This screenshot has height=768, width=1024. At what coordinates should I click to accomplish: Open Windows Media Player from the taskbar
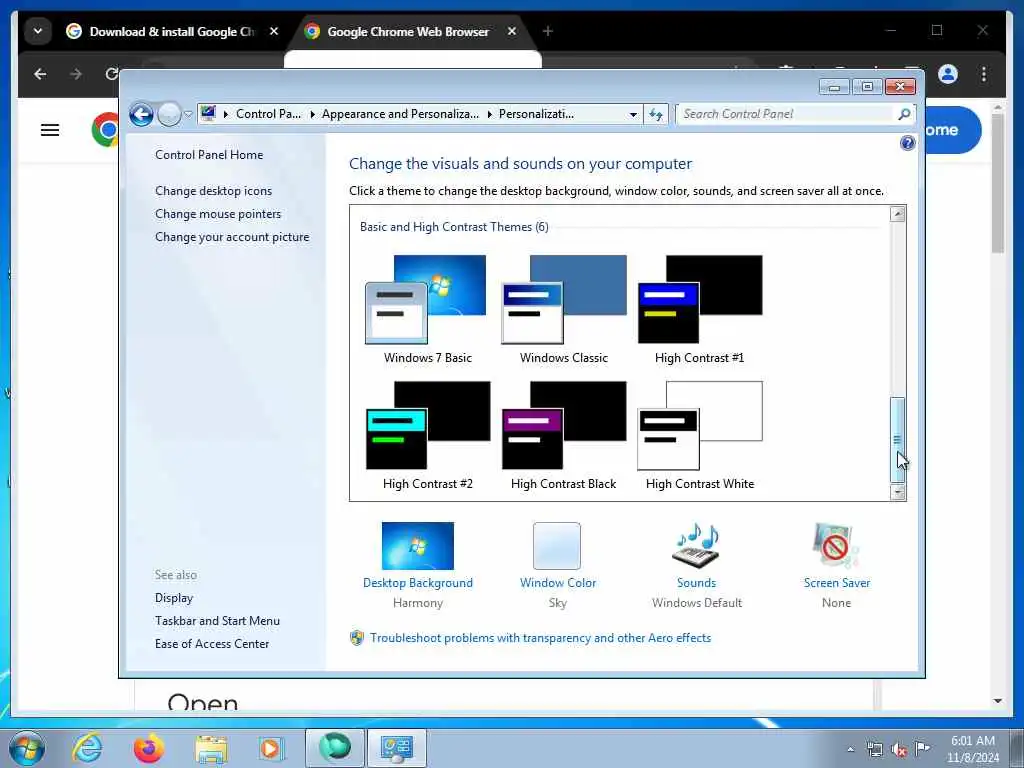[x=271, y=748]
